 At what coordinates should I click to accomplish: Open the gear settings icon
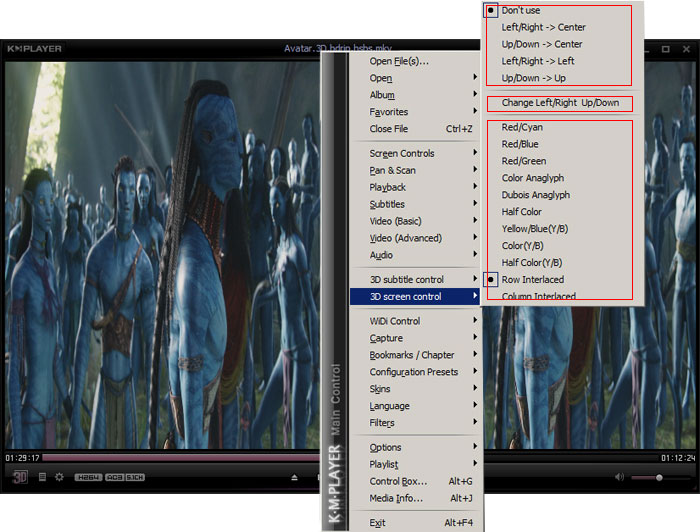click(x=59, y=477)
